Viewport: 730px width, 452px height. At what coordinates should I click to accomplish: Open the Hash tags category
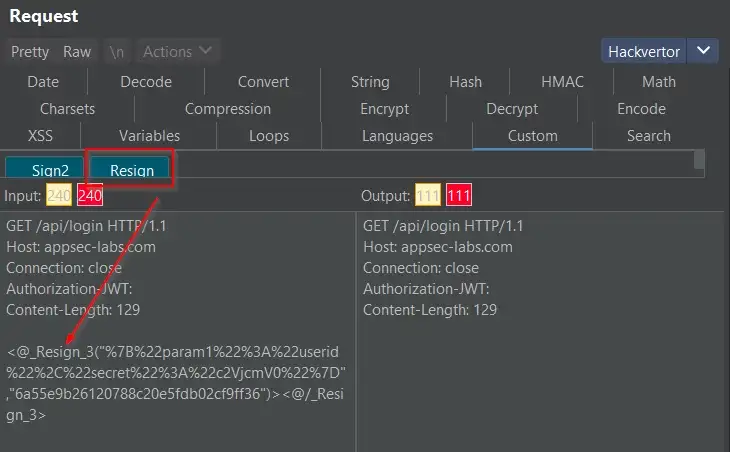click(x=466, y=82)
